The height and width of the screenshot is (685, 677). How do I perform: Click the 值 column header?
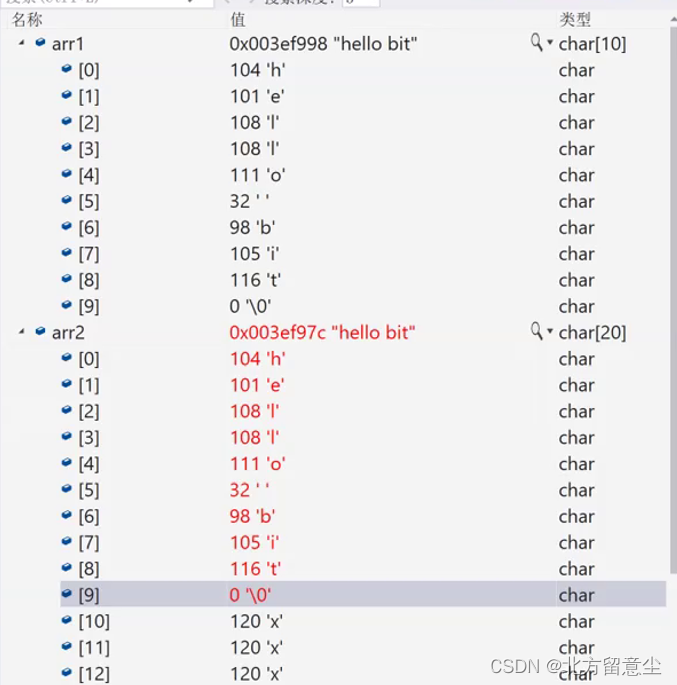237,19
